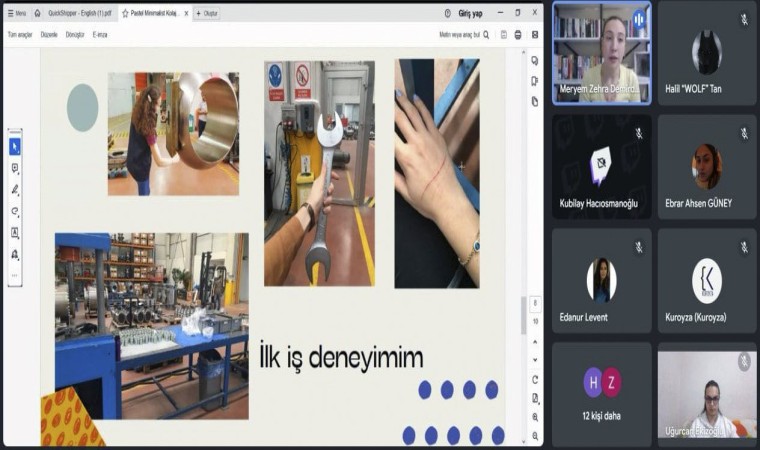Click the vertical document scrollbar thumb
Viewport: 760px width, 450px height.
[x=523, y=315]
